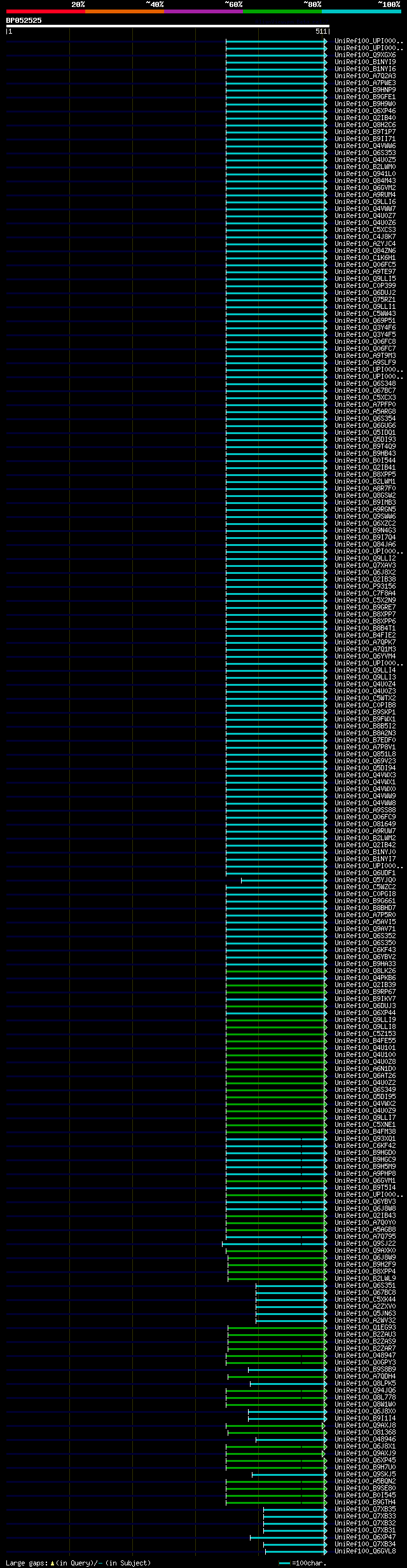Select UniRef100_Q7XB35 row label

(365, 1510)
